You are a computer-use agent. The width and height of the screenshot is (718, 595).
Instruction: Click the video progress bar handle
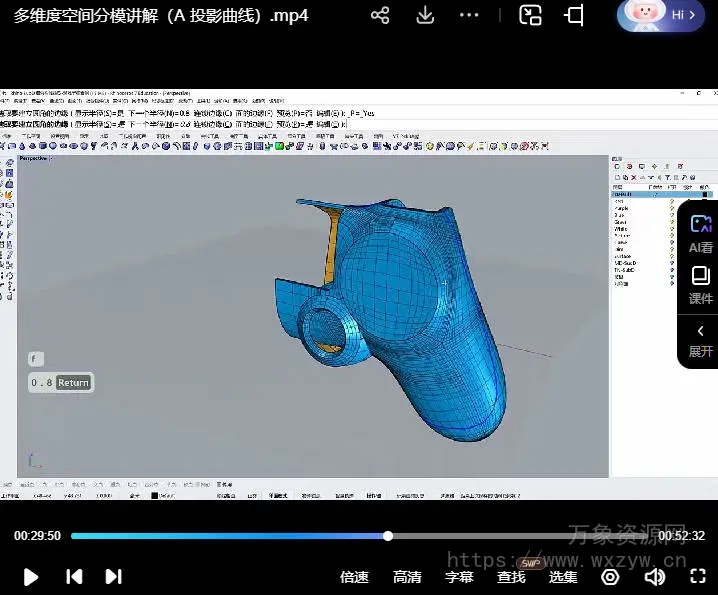[x=388, y=536]
